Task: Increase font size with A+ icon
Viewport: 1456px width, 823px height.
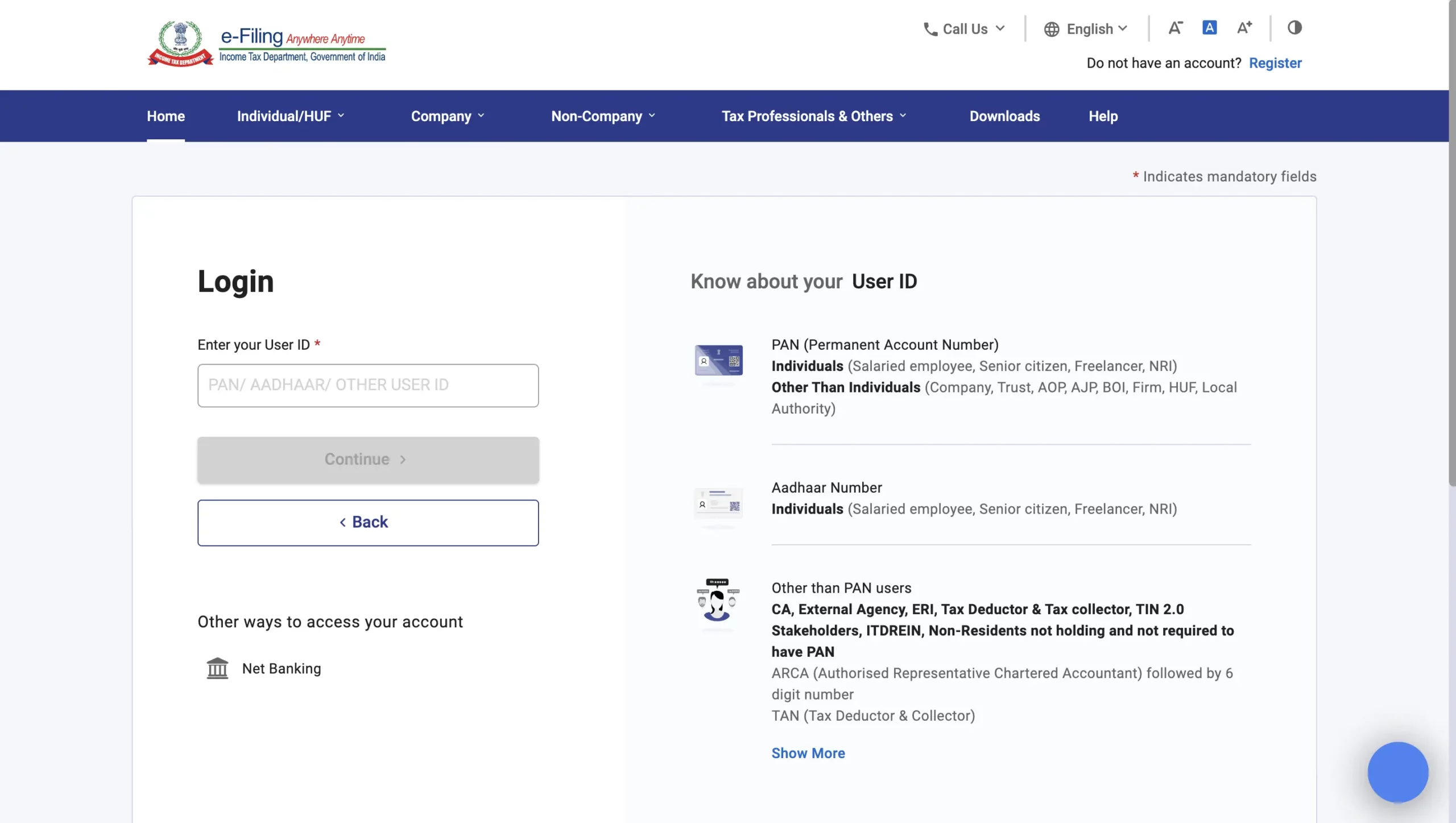Action: [1244, 28]
